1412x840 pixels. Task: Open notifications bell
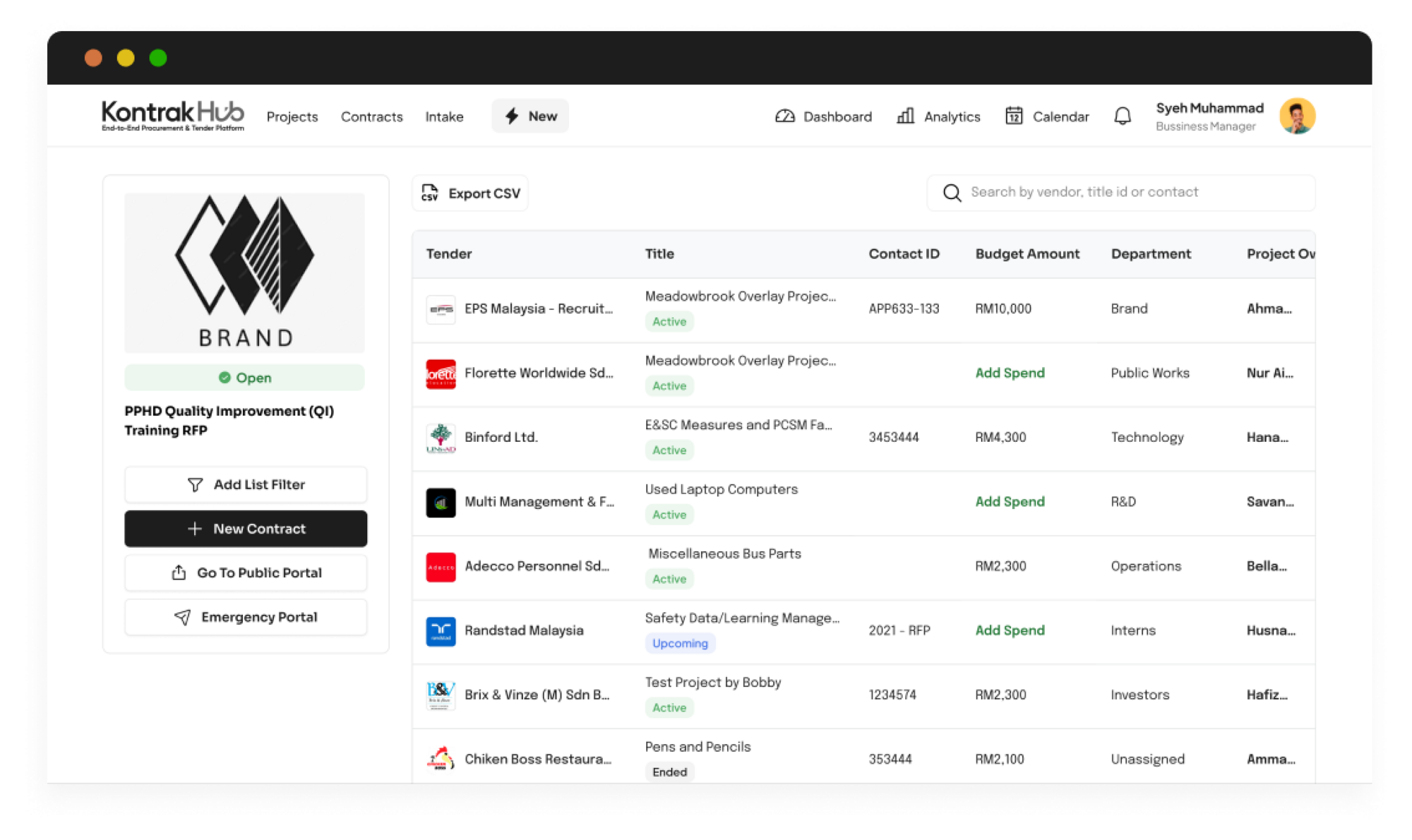point(1123,116)
